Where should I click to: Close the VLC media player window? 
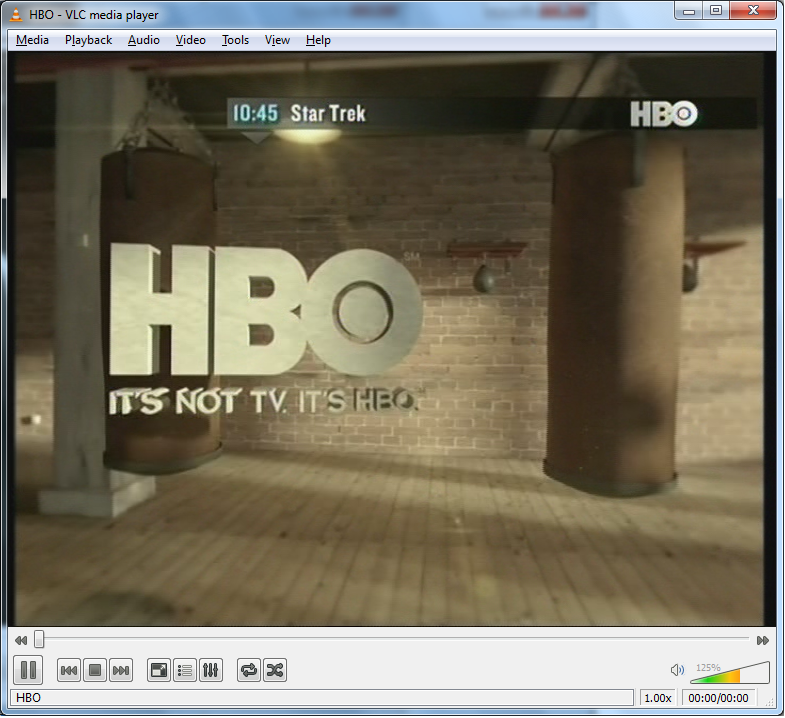(753, 11)
